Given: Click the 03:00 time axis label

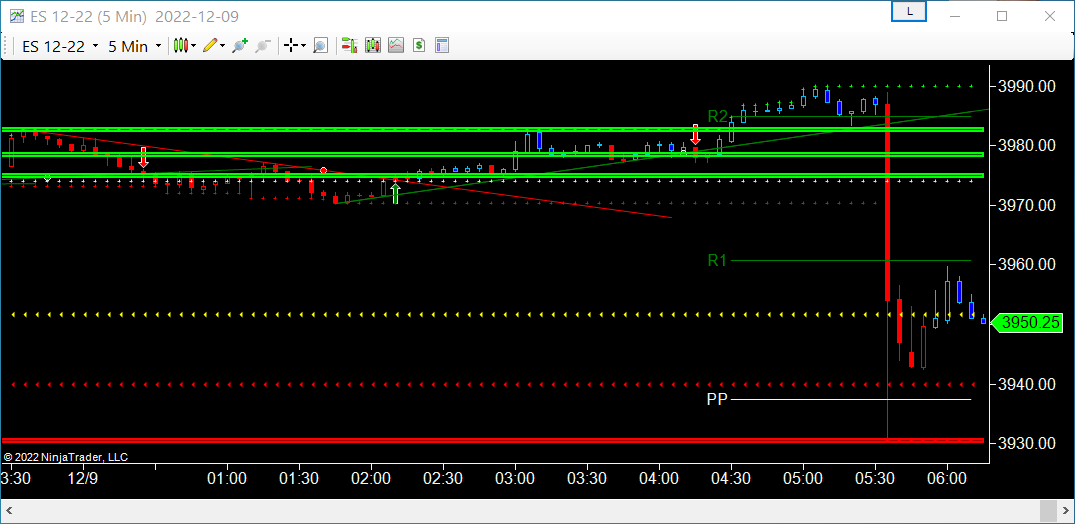Looking at the screenshot, I should point(515,477).
